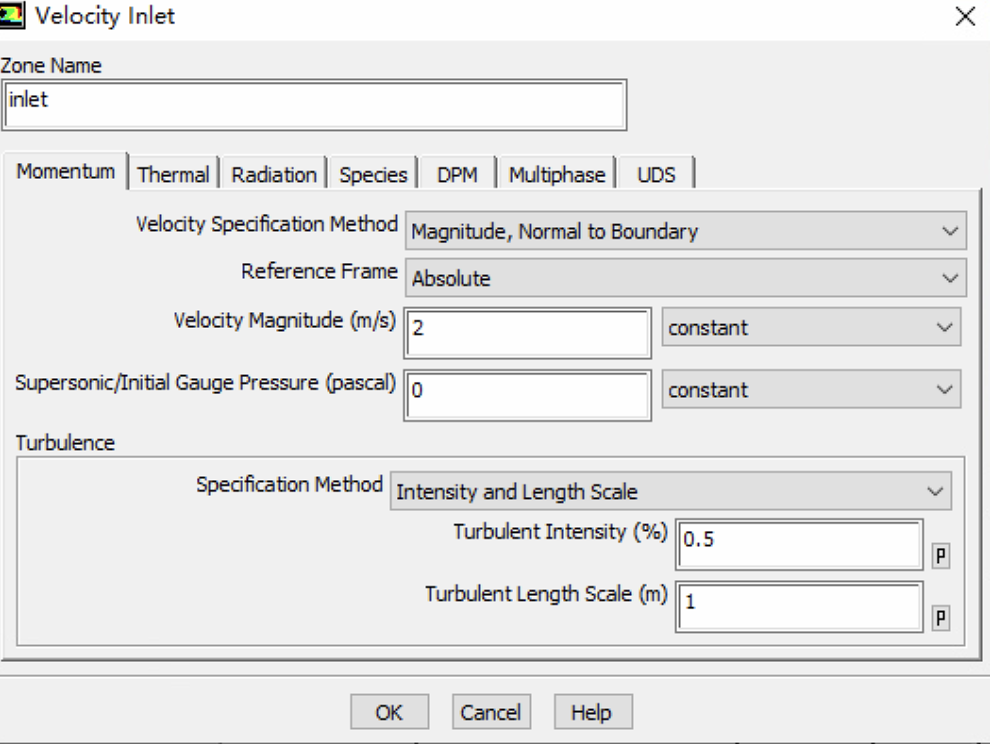Viewport: 990px width, 744px height.
Task: Open Velocity Magnitude constant dropdown
Action: [810, 328]
